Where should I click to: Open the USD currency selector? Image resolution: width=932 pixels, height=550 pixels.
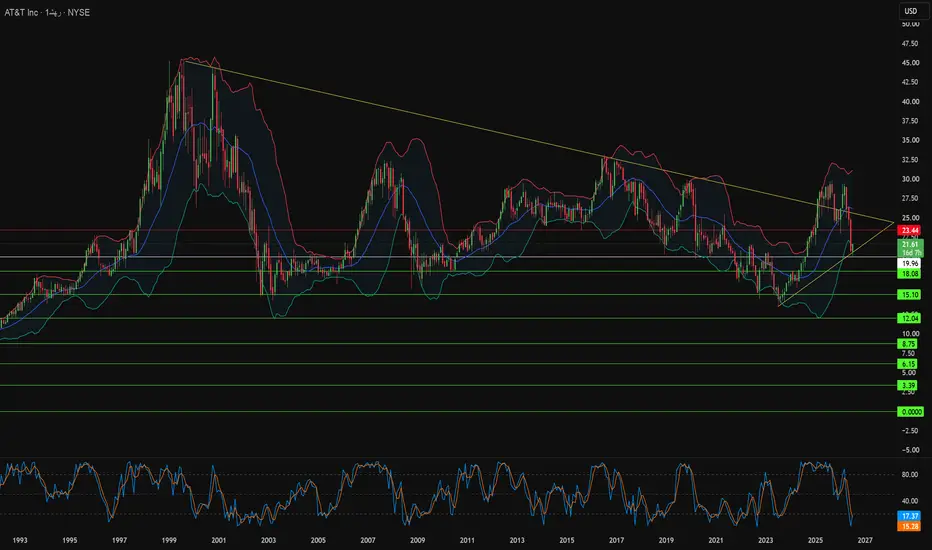pyautogui.click(x=911, y=11)
